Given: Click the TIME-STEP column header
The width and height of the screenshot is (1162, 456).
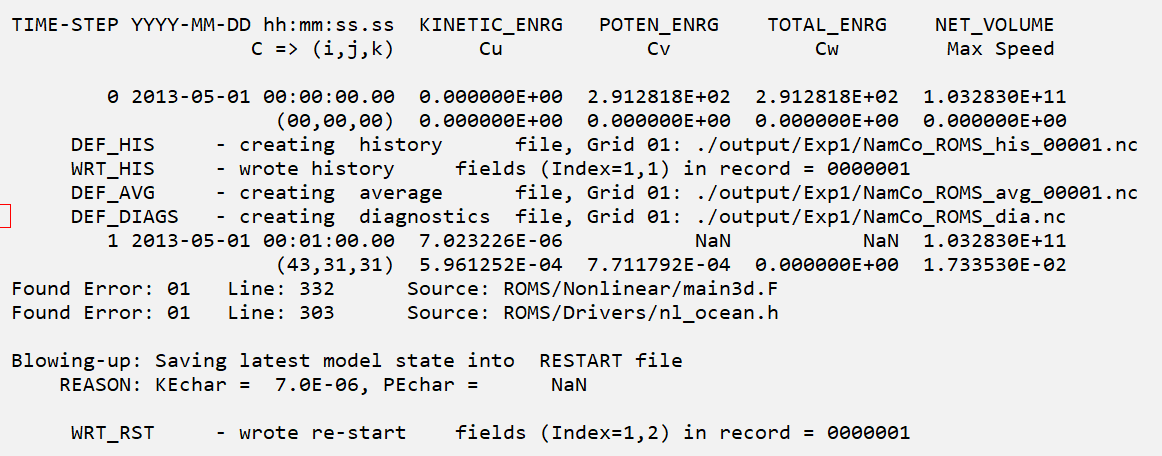Looking at the screenshot, I should (x=65, y=25).
